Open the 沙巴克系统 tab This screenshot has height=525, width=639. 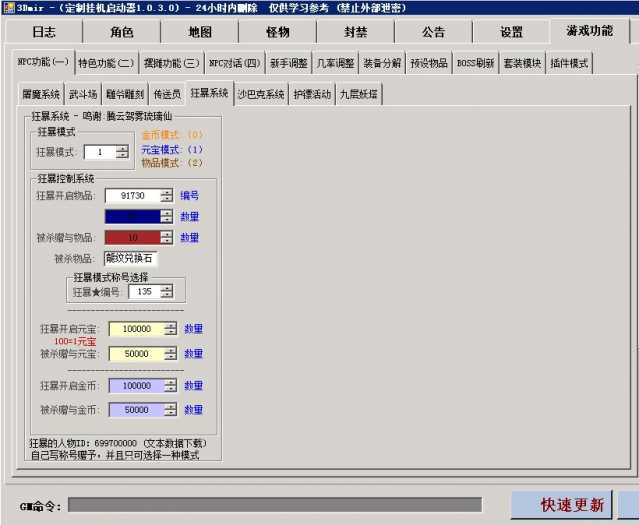(261, 95)
